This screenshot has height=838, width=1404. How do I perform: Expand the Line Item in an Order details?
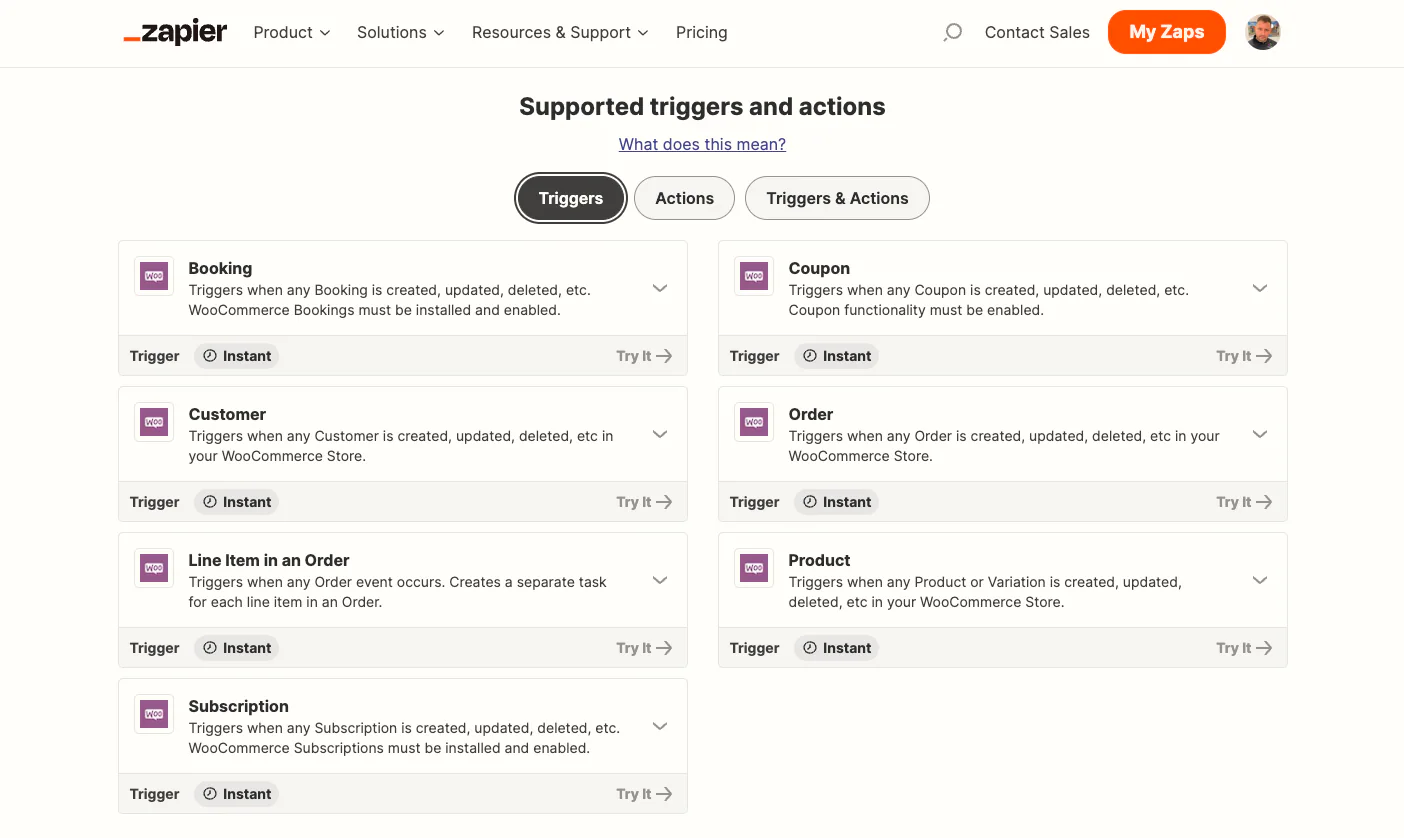660,580
